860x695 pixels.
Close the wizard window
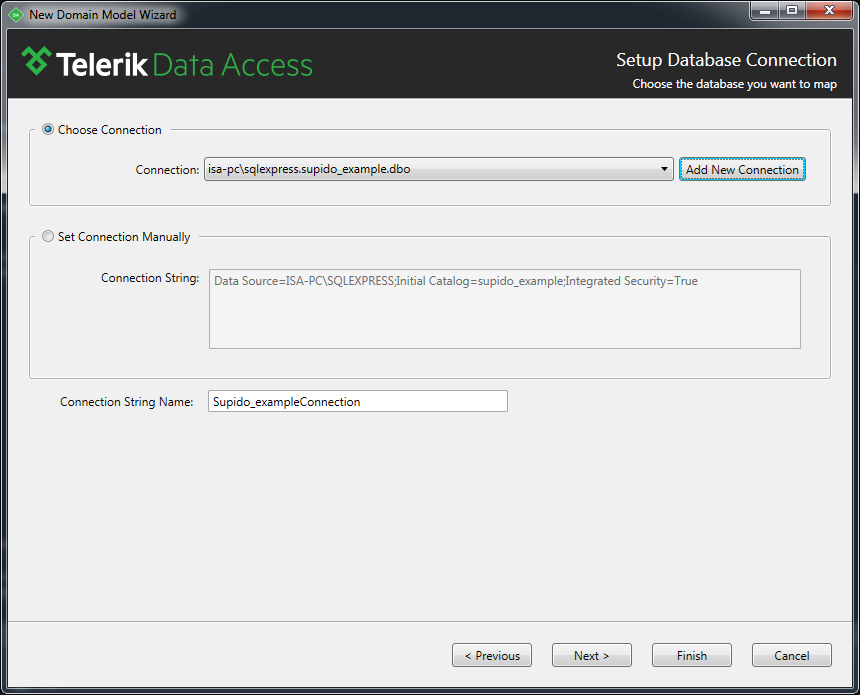829,10
